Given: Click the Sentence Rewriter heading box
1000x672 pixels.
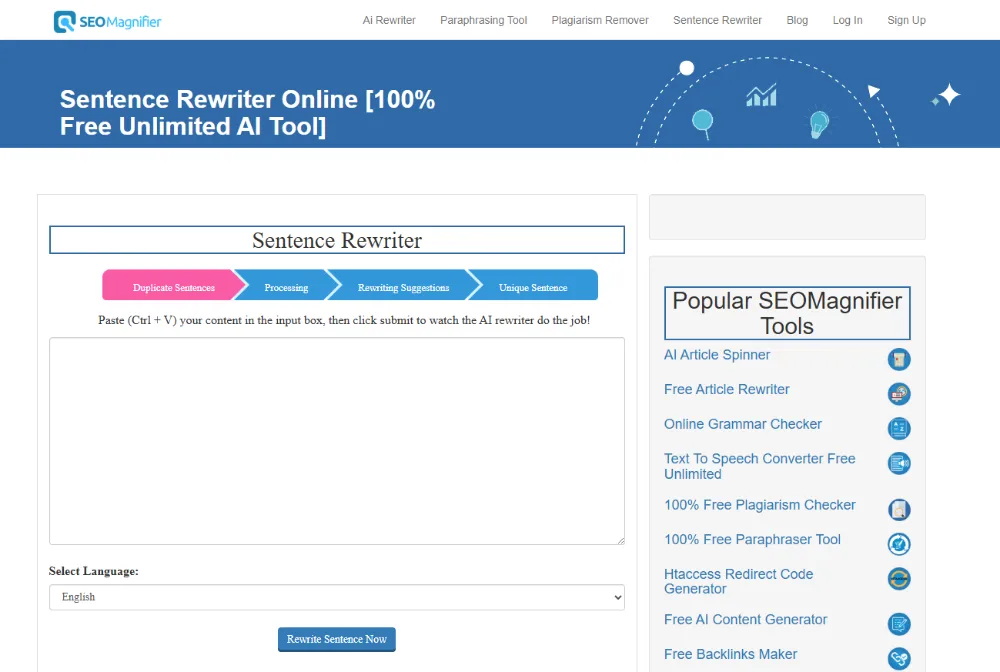Looking at the screenshot, I should point(337,240).
